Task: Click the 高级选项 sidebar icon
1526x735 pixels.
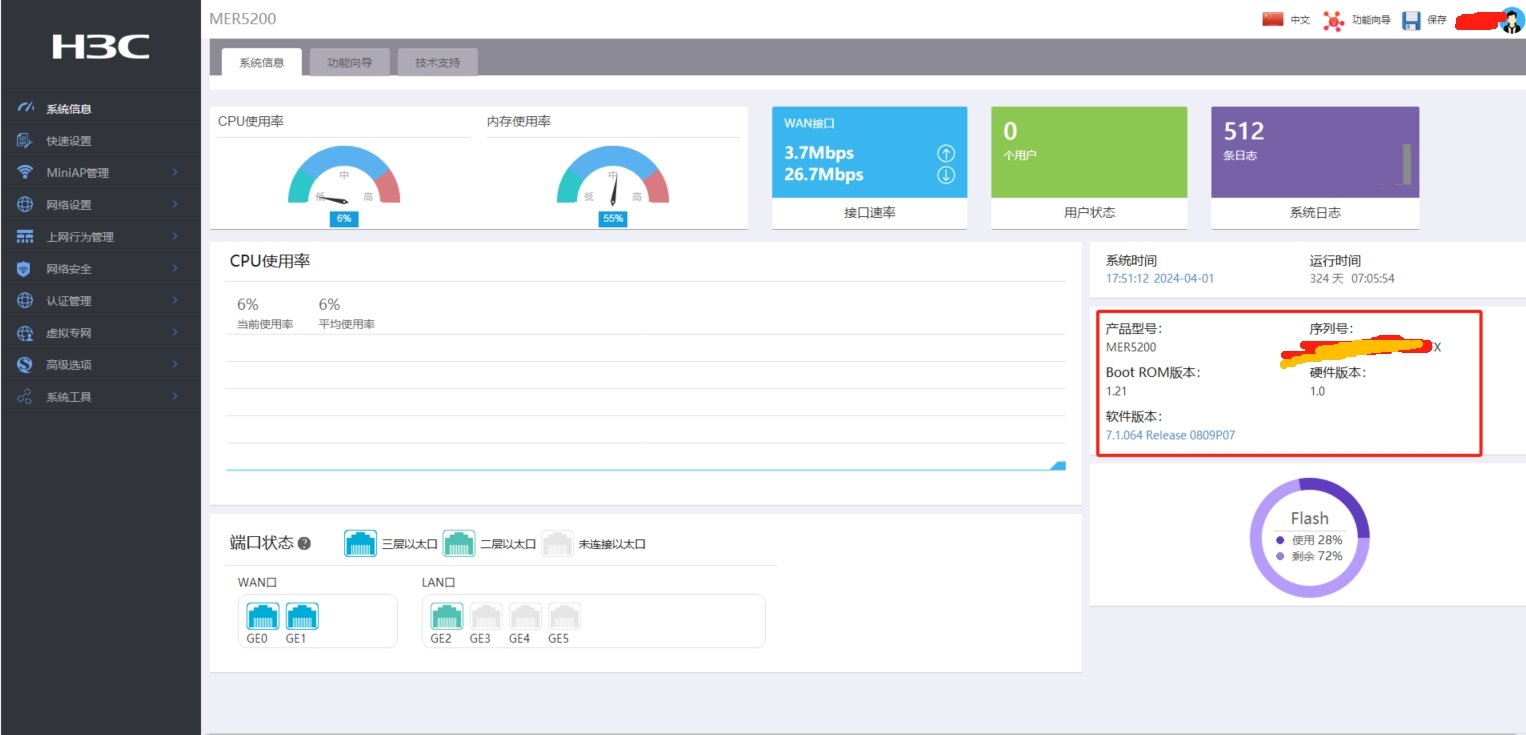Action: 26,365
